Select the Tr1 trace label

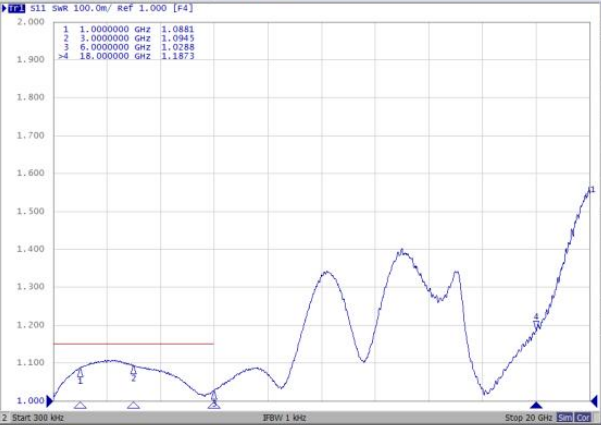click(x=14, y=7)
